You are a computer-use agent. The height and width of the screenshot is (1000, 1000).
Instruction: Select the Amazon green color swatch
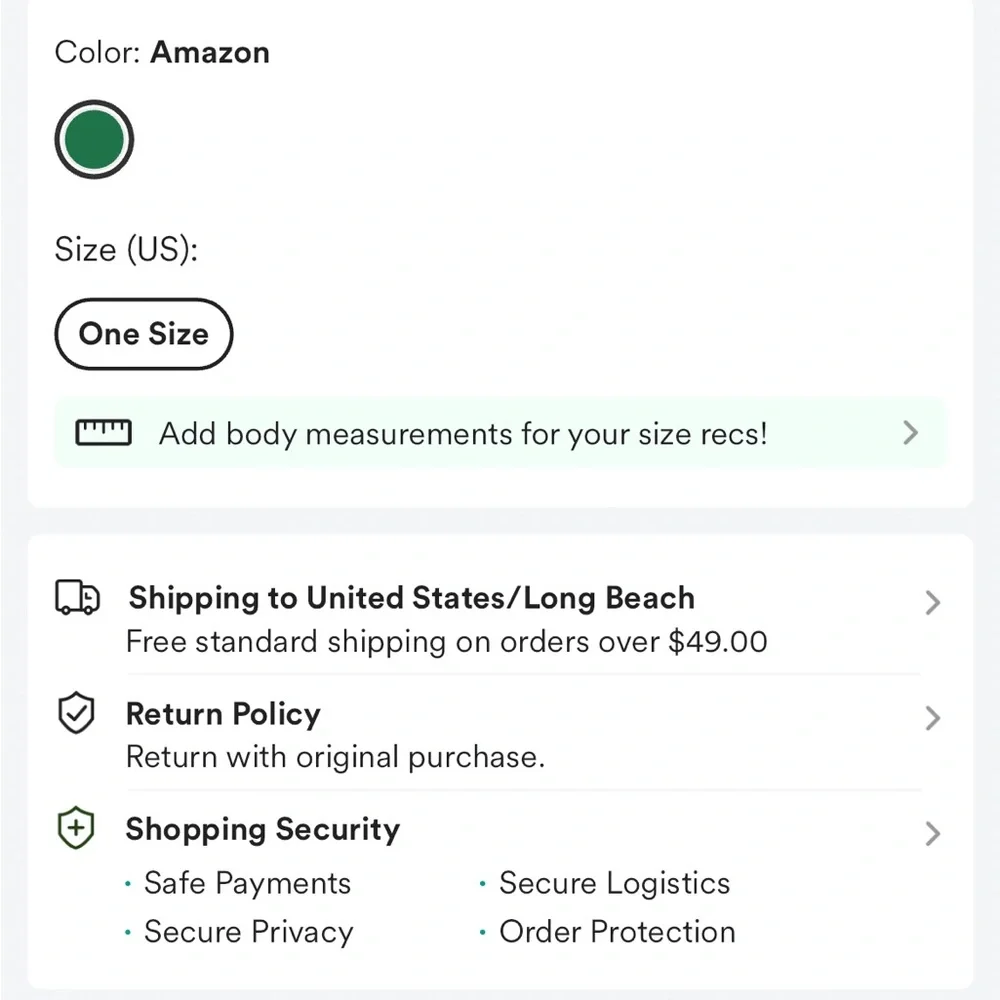coord(94,140)
